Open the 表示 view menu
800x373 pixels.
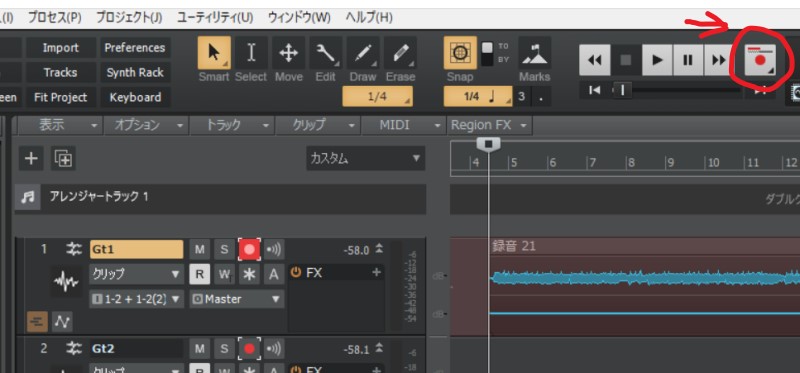pos(60,125)
